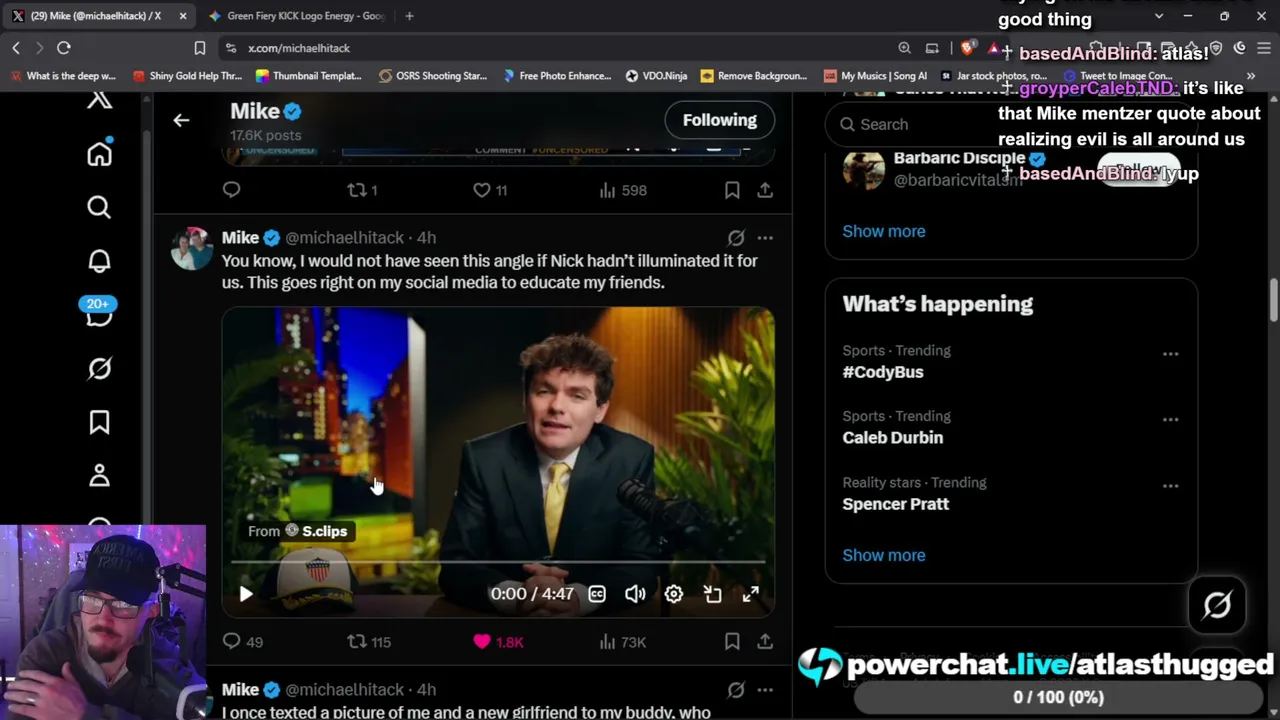This screenshot has height=720, width=1280.
Task: Toggle closed captions on the video
Action: (597, 594)
